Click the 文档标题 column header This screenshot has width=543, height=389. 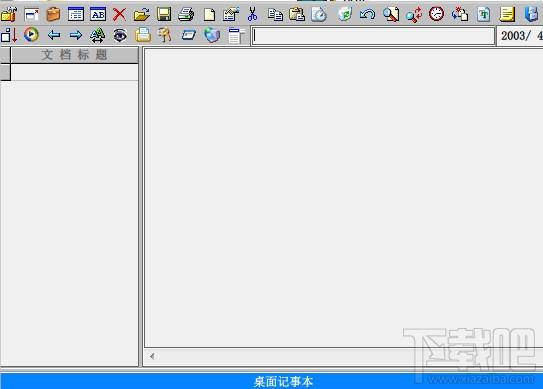coord(74,55)
